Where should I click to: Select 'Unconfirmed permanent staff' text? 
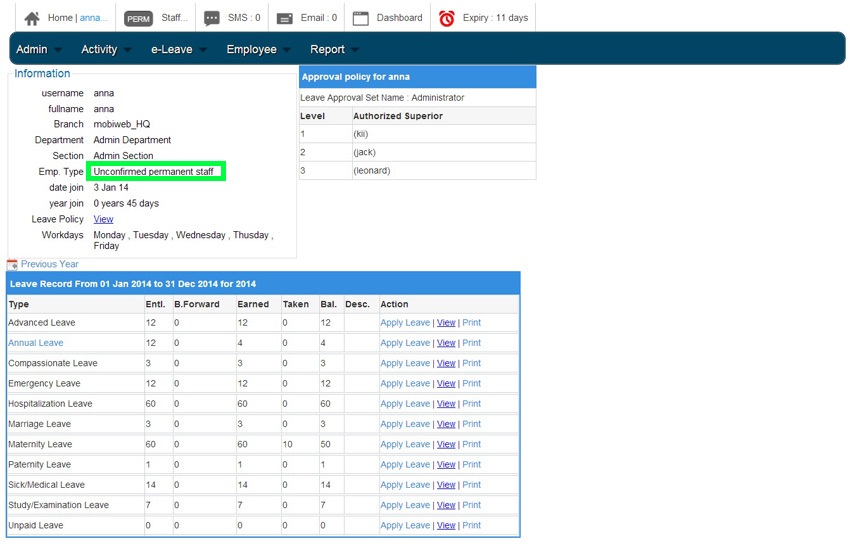point(153,172)
